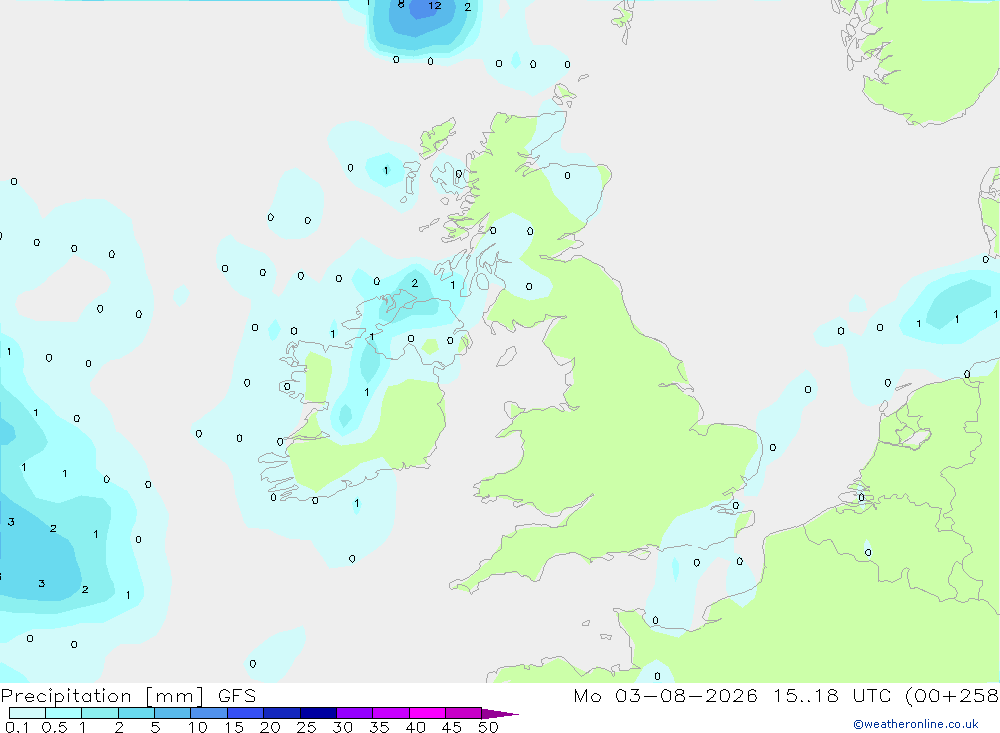Click the '8' precipitation value near top
Screen dimensions: 1000x733
(x=401, y=4)
